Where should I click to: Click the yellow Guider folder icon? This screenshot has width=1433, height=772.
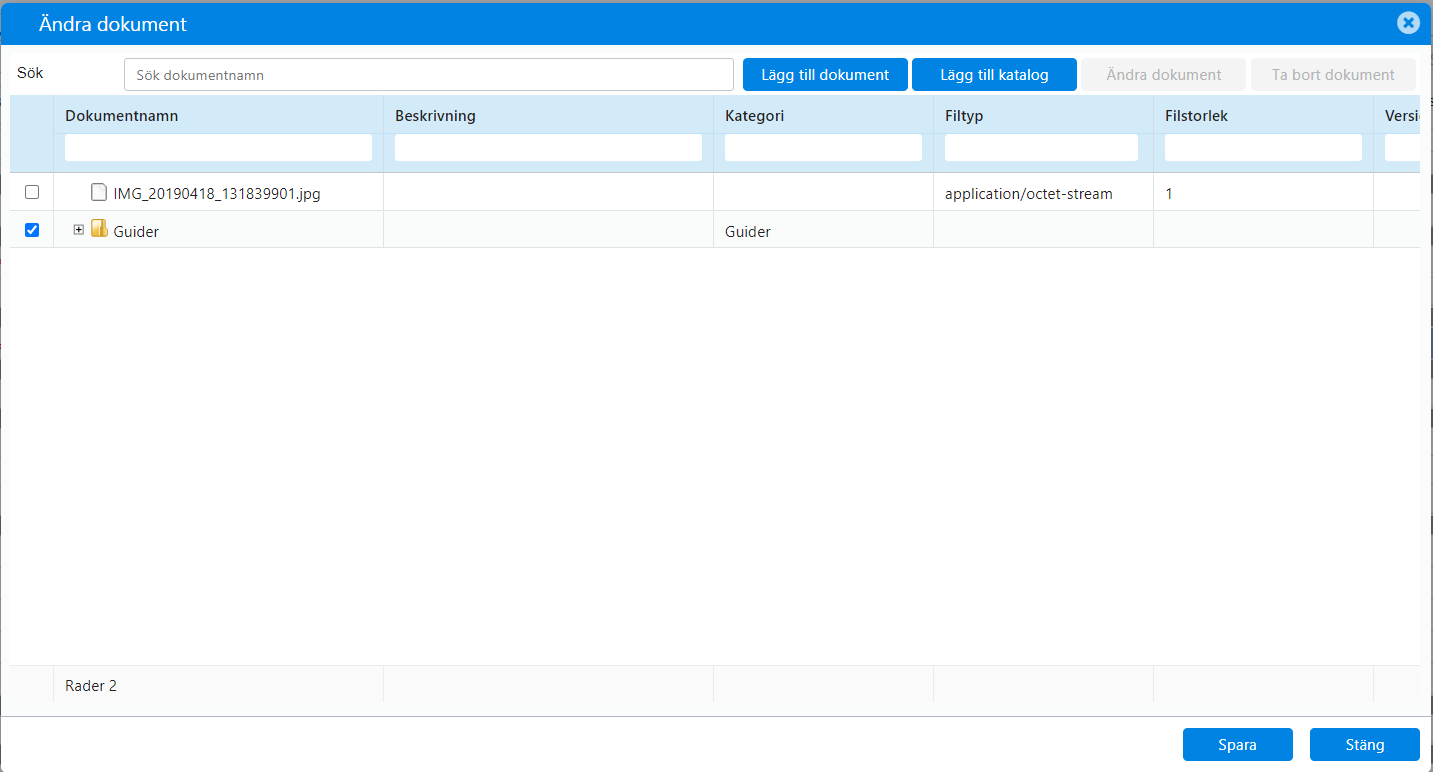click(x=99, y=229)
